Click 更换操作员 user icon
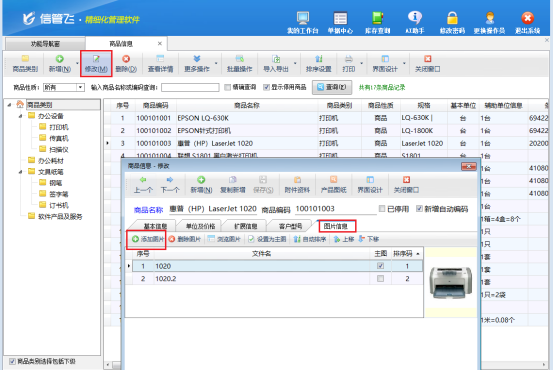Image resolution: width=553 pixels, height=370 pixels. tap(490, 22)
